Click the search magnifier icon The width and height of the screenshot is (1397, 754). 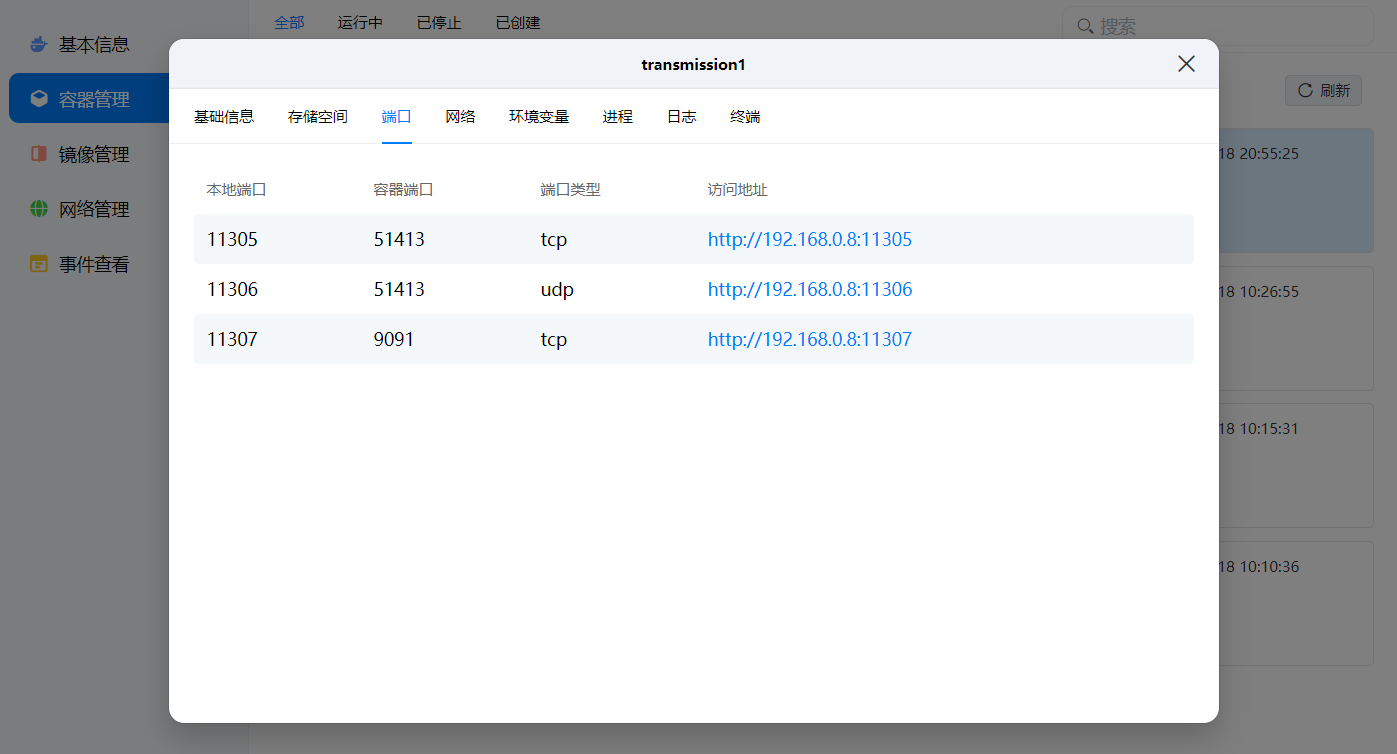click(1085, 26)
